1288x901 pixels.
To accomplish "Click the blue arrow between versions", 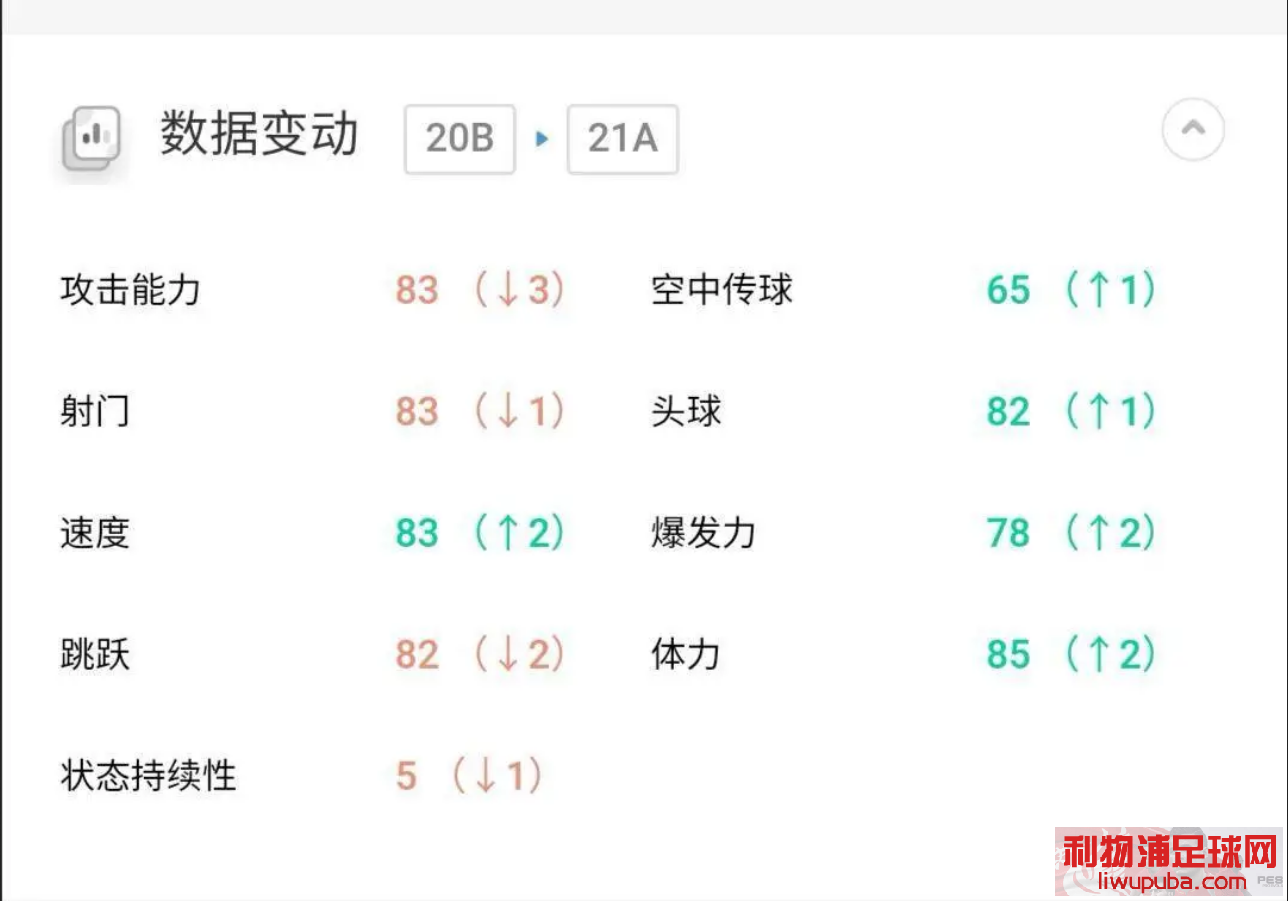I will pos(542,139).
